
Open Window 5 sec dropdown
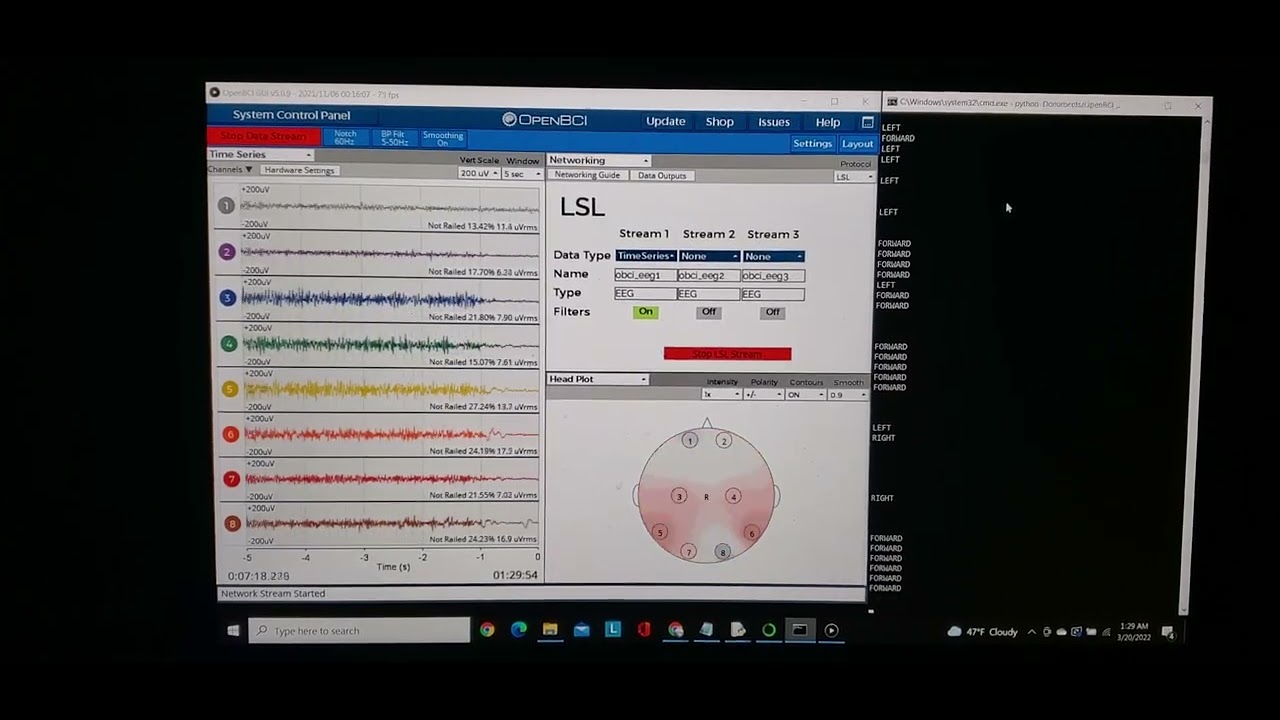[x=521, y=174]
